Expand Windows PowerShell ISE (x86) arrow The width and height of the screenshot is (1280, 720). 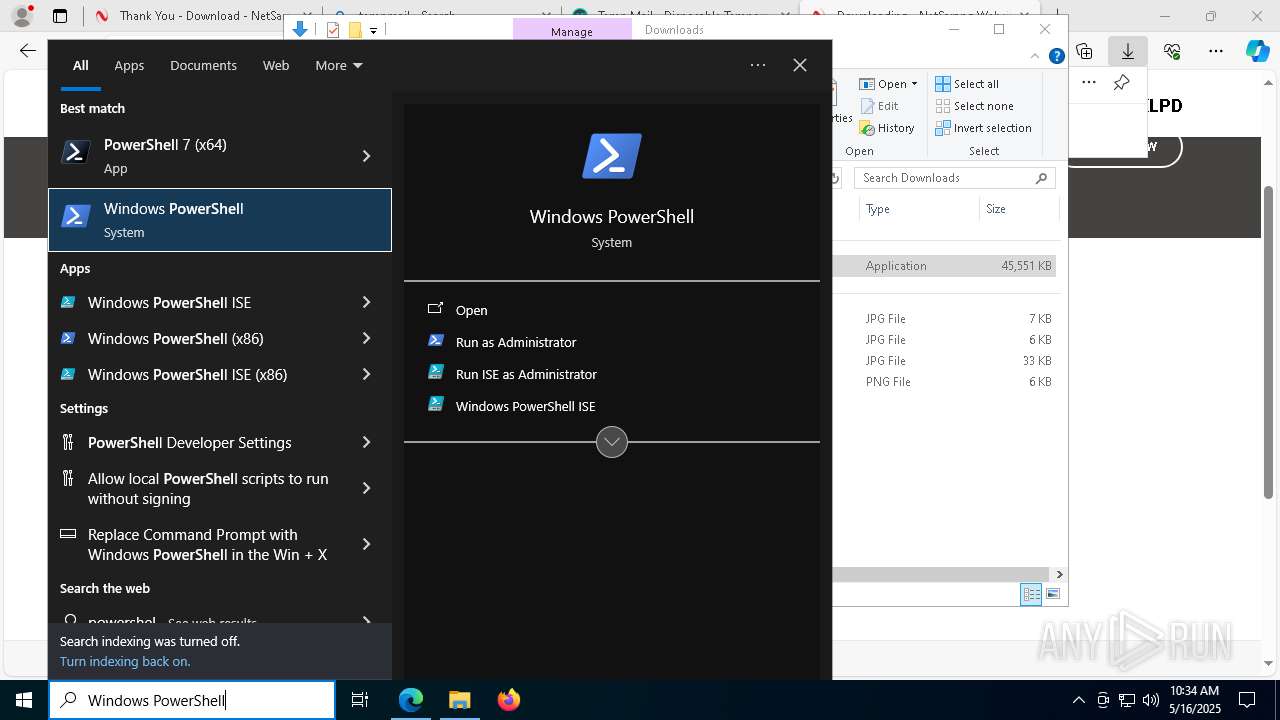pyautogui.click(x=366, y=374)
